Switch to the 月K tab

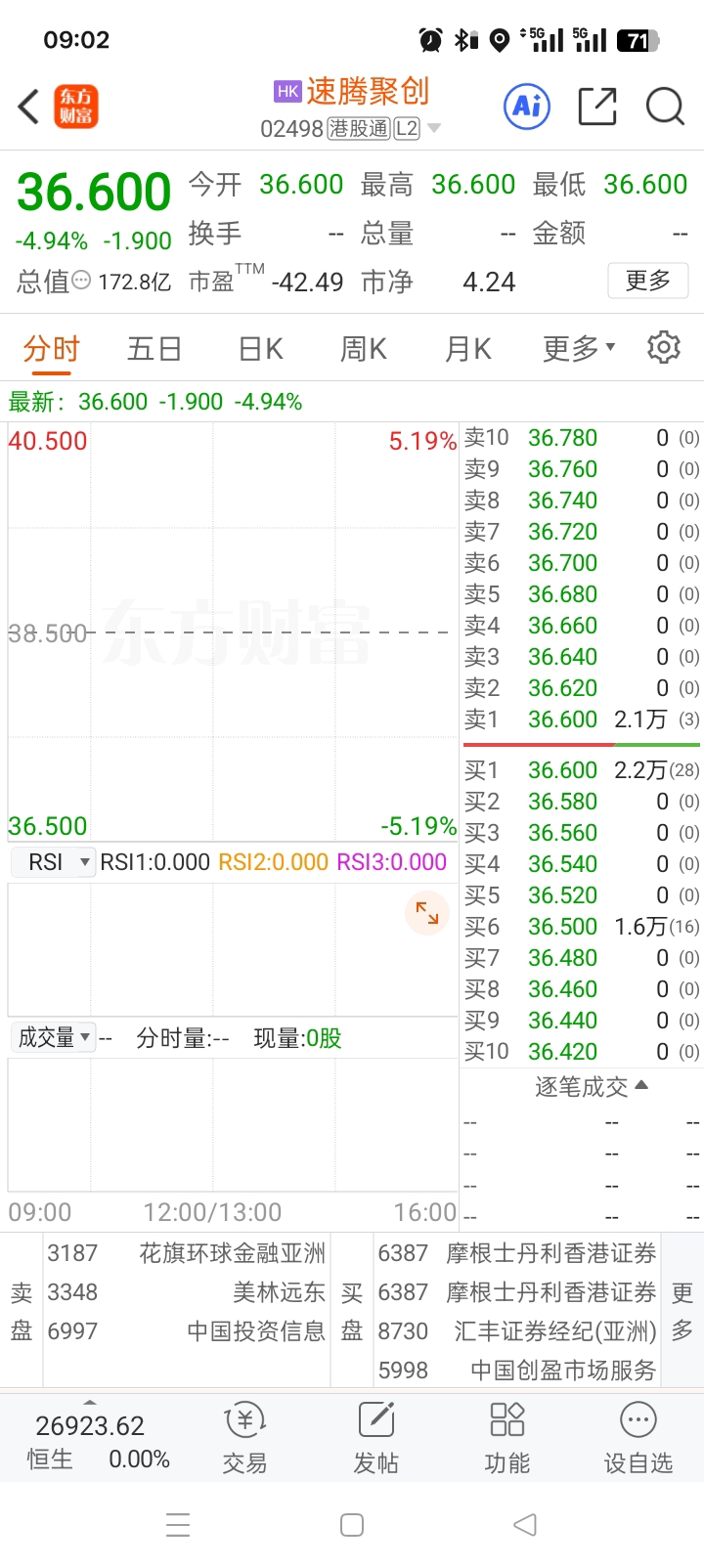468,349
